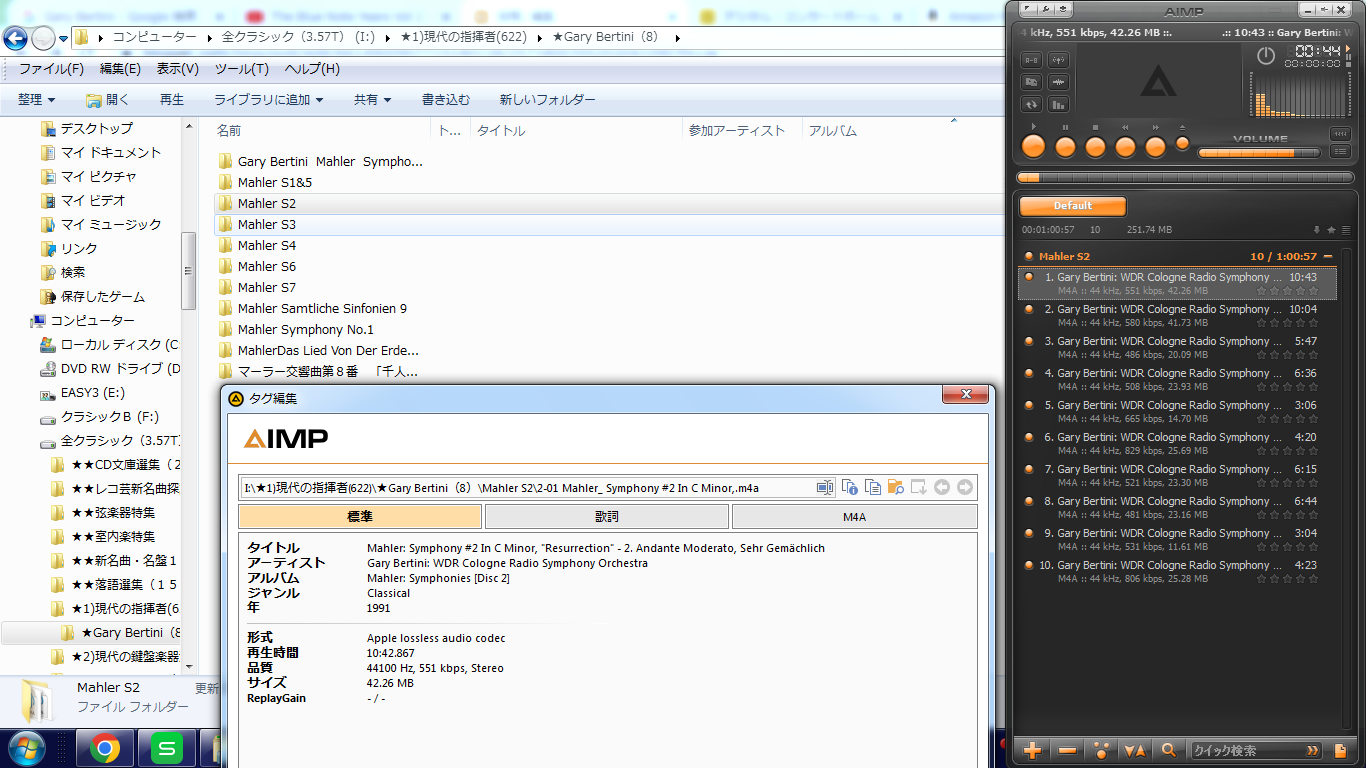
Task: Click the playlist down arrow icon
Action: 1317,230
